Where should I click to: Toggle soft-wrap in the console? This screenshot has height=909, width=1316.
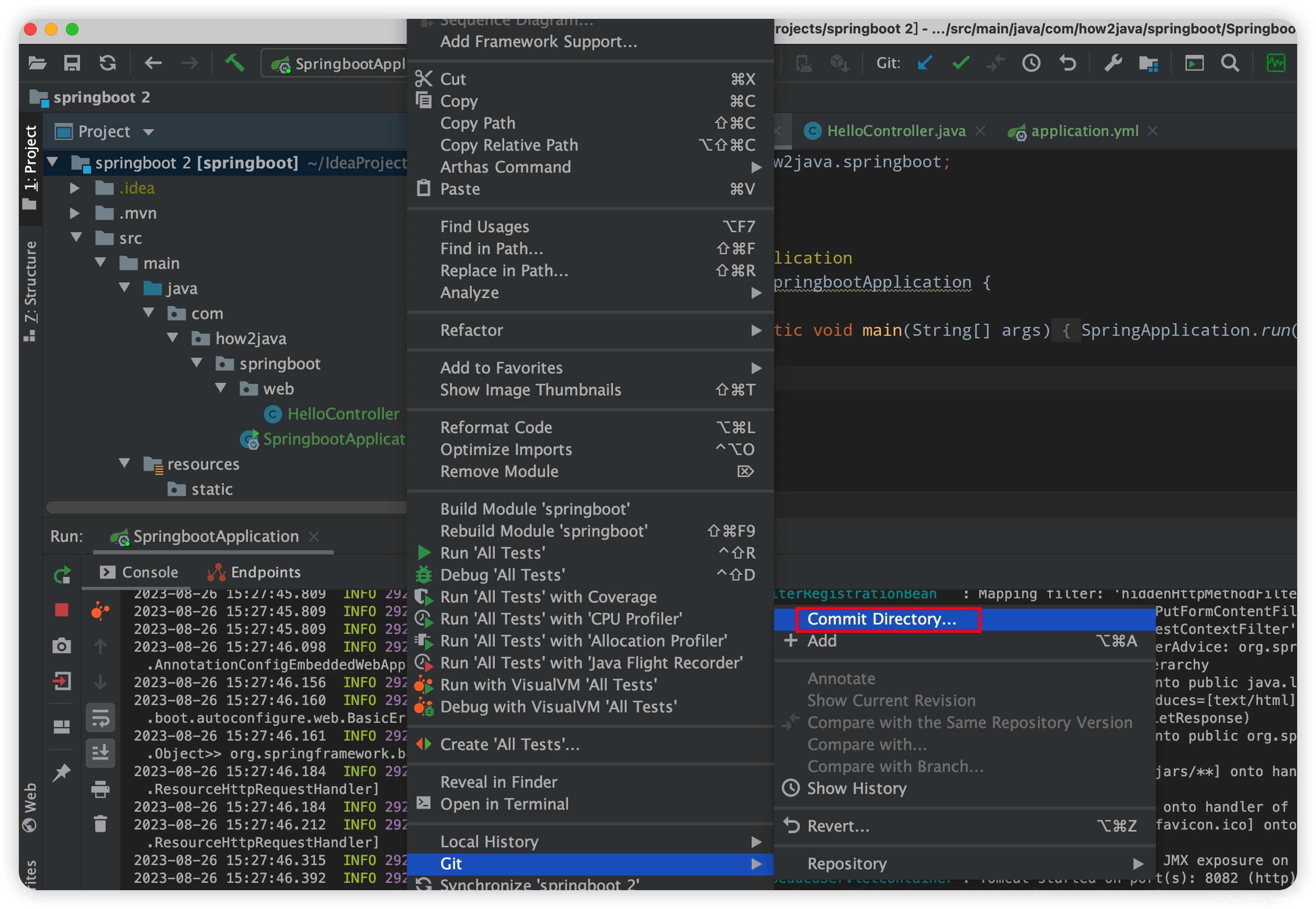click(100, 718)
